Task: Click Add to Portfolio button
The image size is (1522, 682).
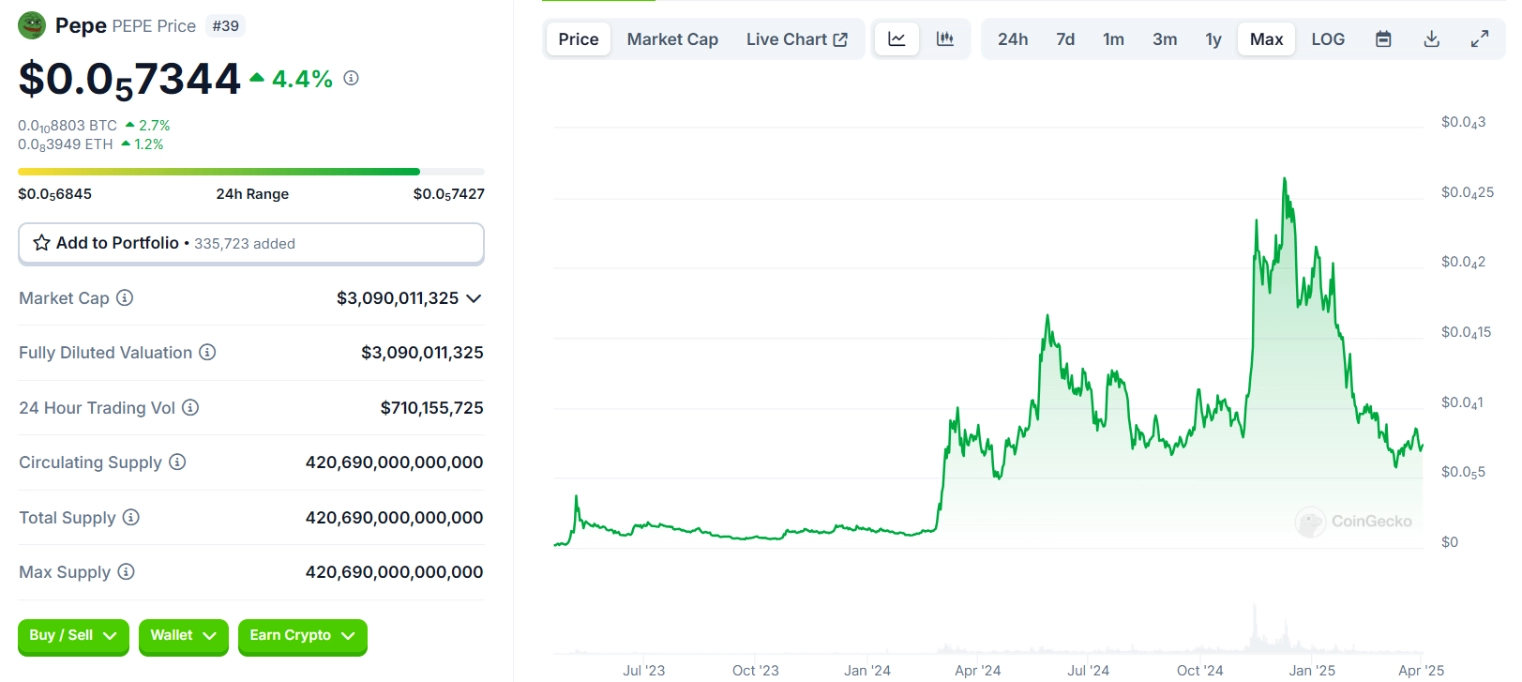Action: [251, 243]
